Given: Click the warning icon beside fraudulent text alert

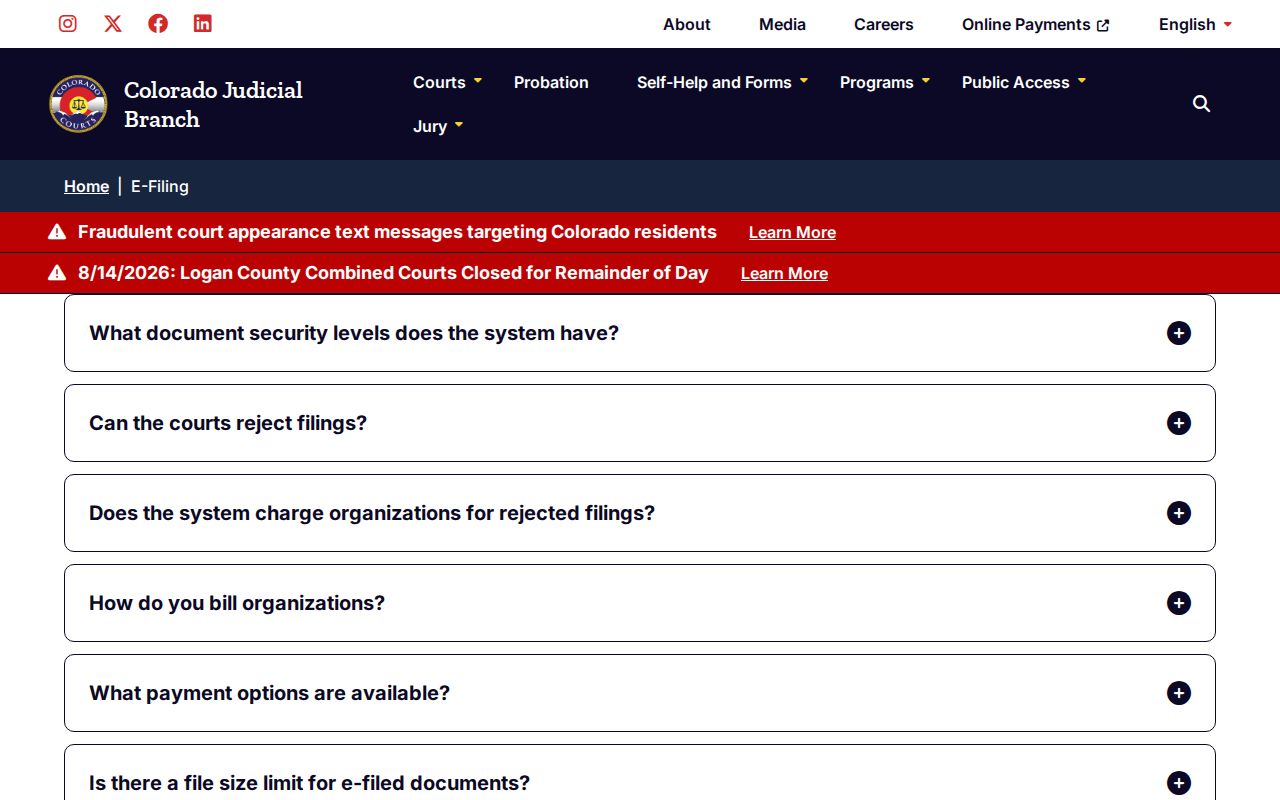Looking at the screenshot, I should point(57,232).
